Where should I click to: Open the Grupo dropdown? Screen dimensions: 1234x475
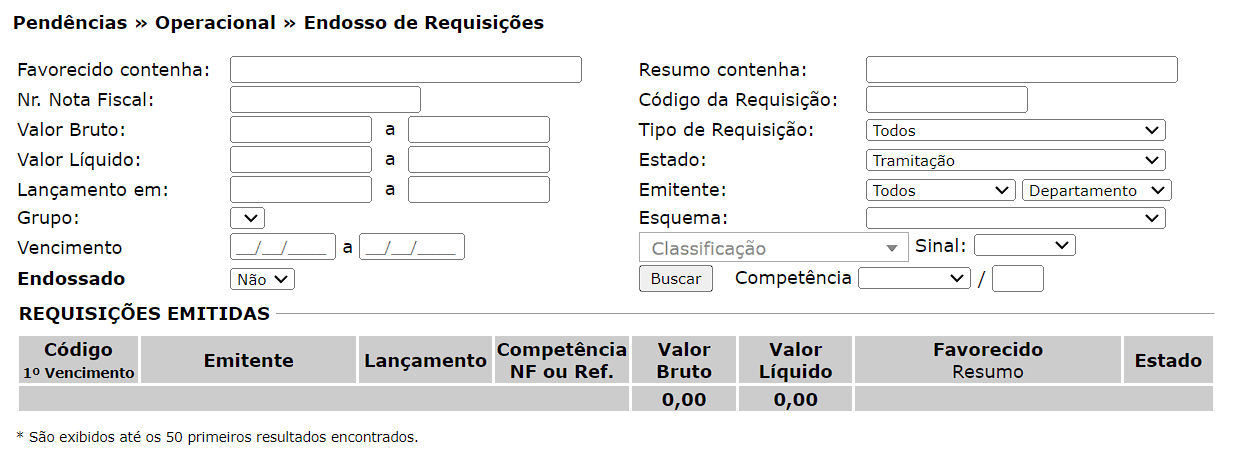point(247,218)
